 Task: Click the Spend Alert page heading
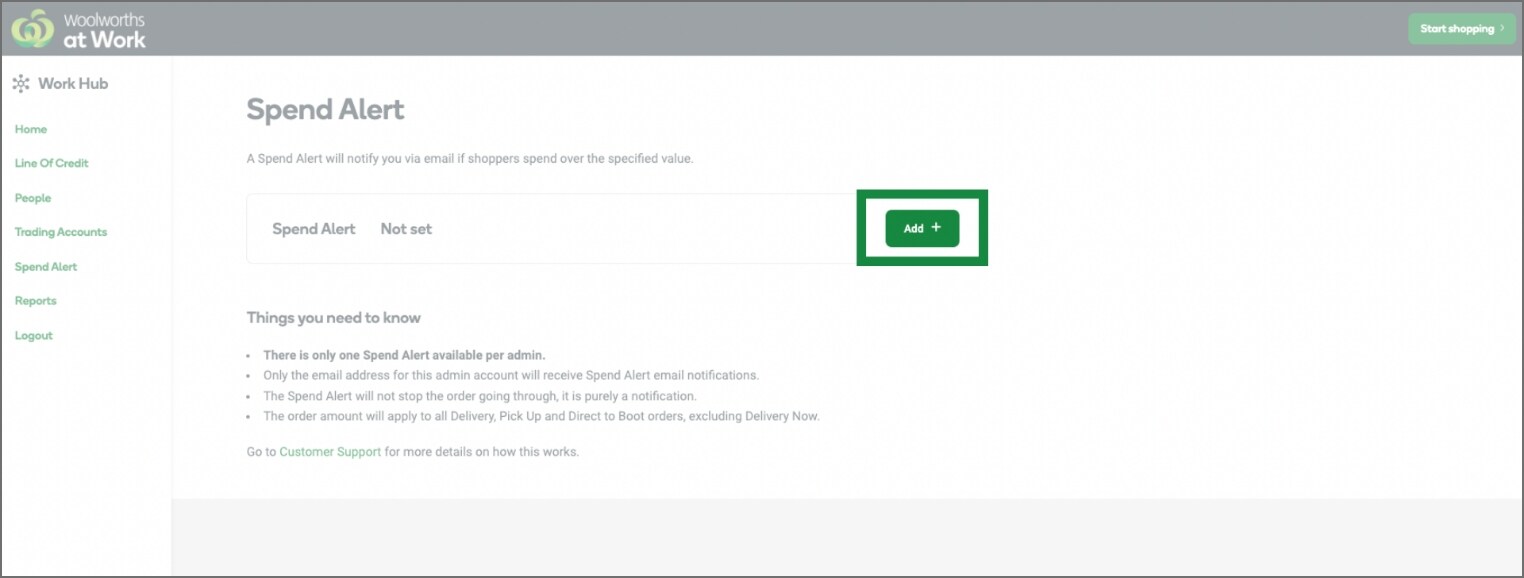click(x=325, y=109)
